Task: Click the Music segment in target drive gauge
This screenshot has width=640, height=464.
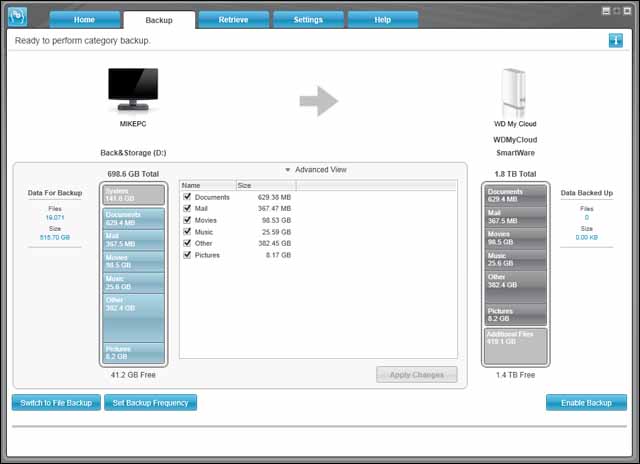Action: coord(516,260)
